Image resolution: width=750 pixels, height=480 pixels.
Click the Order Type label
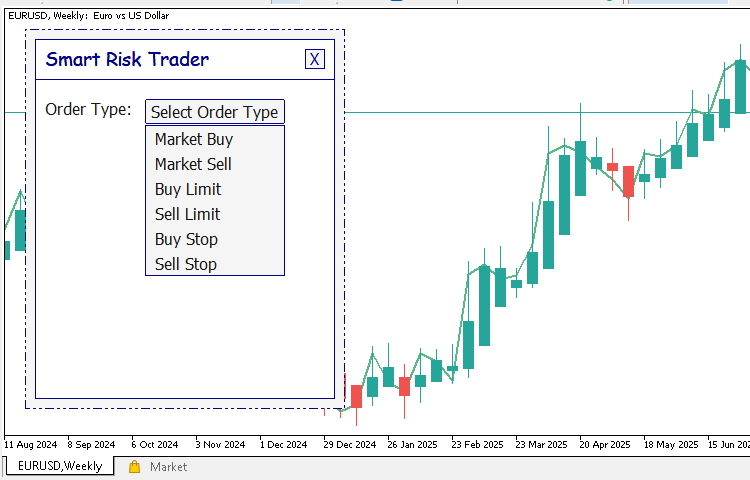(x=88, y=109)
